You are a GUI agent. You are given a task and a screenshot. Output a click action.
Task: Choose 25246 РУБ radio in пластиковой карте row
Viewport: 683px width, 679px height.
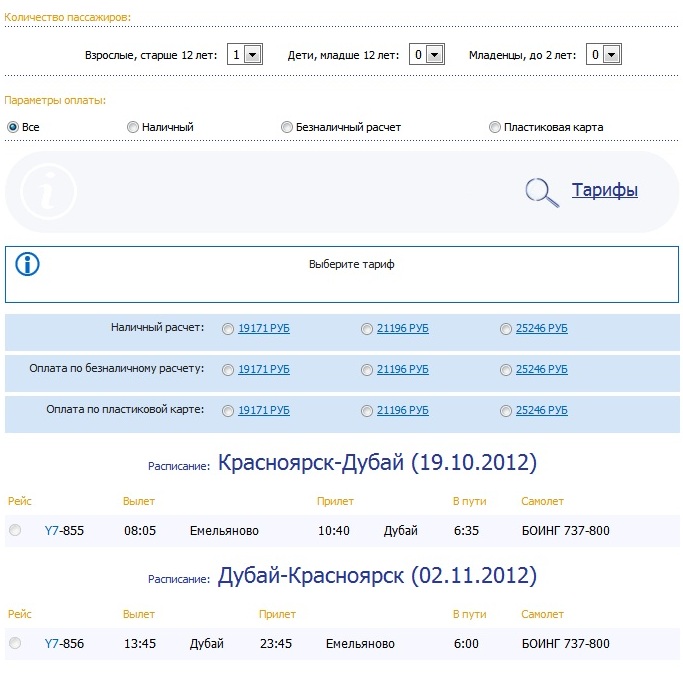coord(506,410)
